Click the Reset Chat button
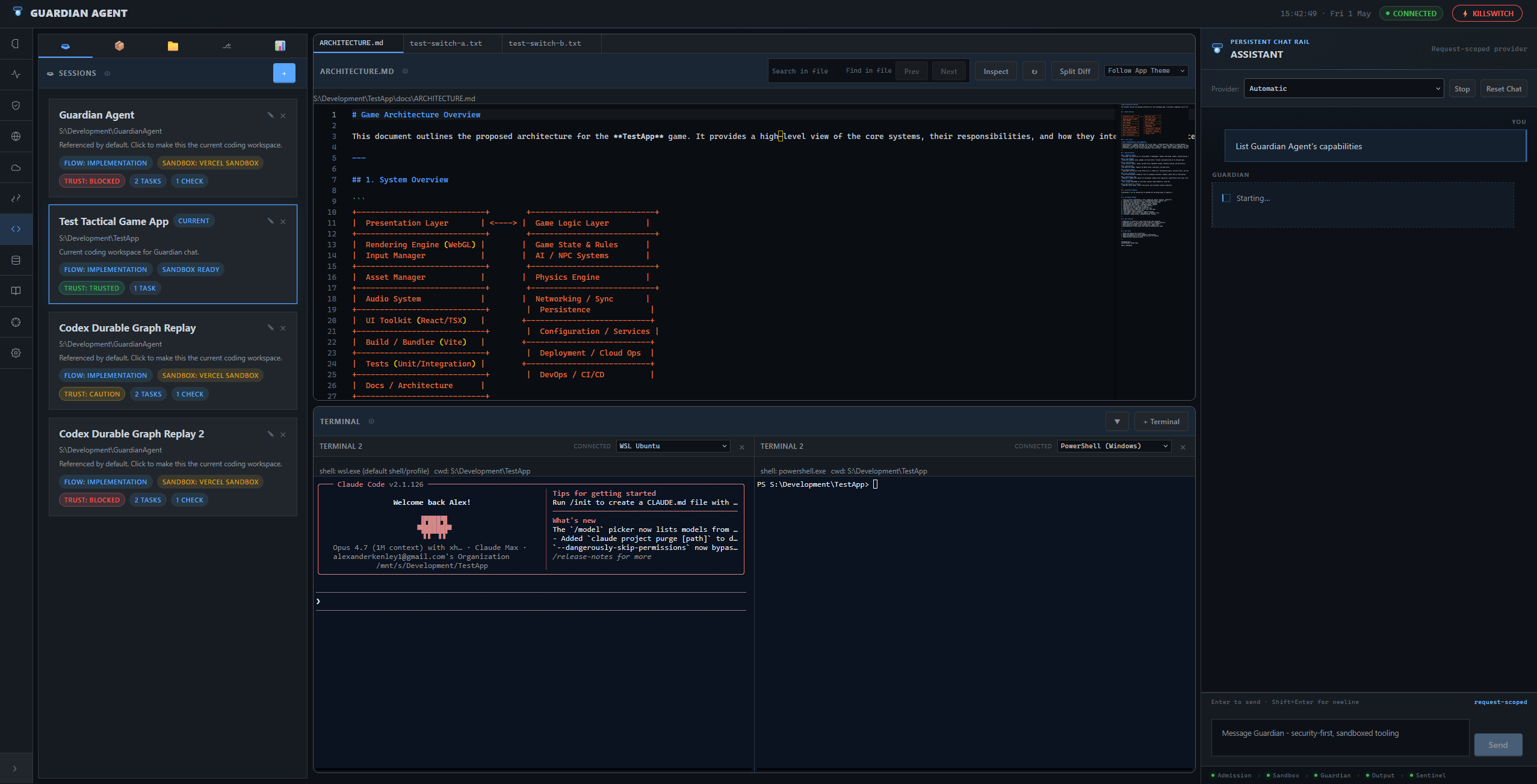The height and width of the screenshot is (784, 1537). click(x=1503, y=88)
